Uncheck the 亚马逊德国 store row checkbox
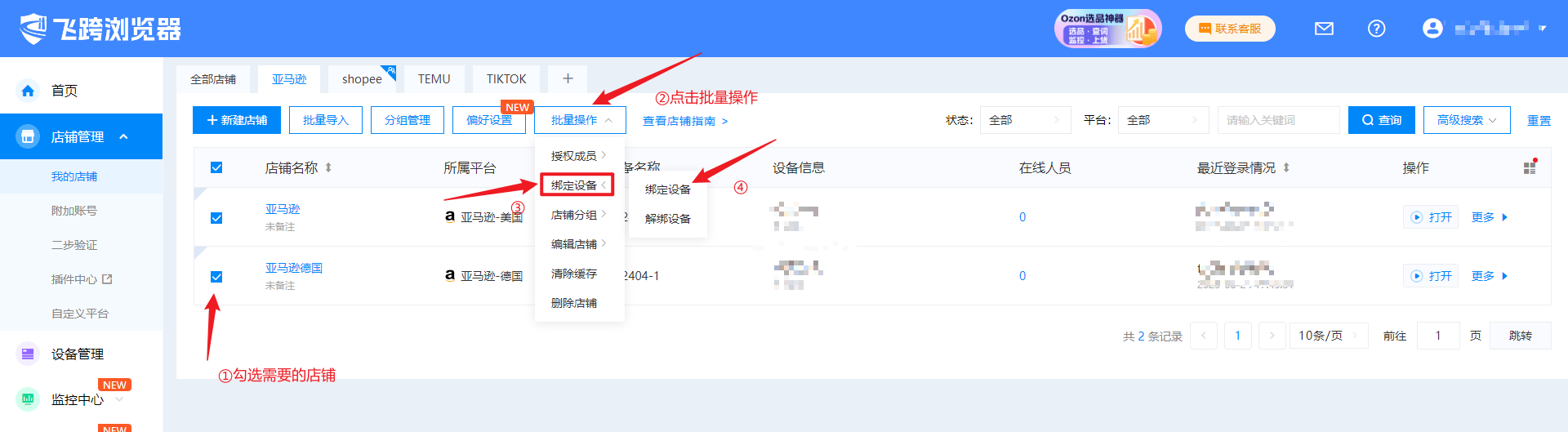This screenshot has width=1568, height=432. [216, 277]
